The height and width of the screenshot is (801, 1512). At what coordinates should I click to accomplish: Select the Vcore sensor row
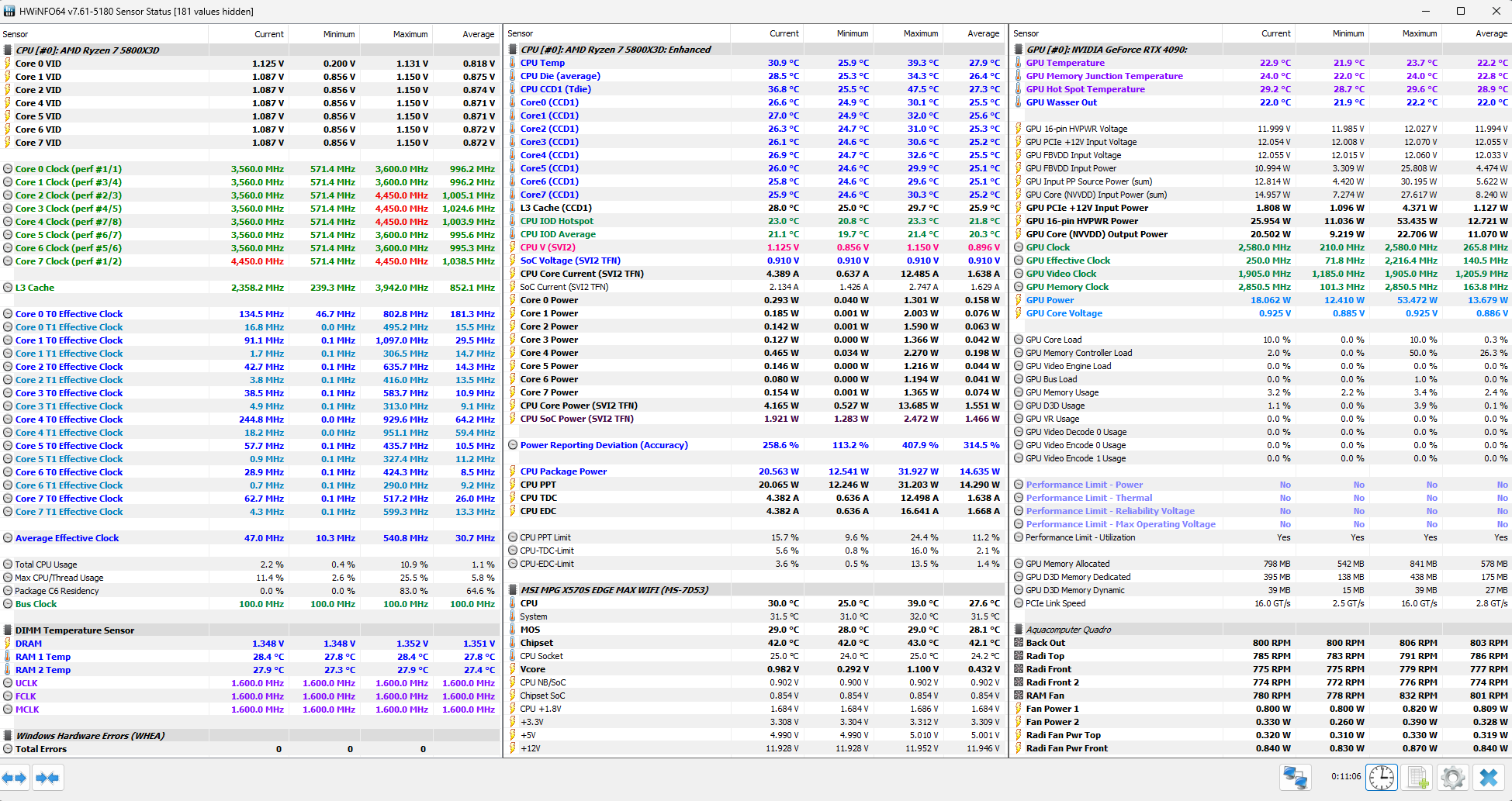tap(755, 669)
